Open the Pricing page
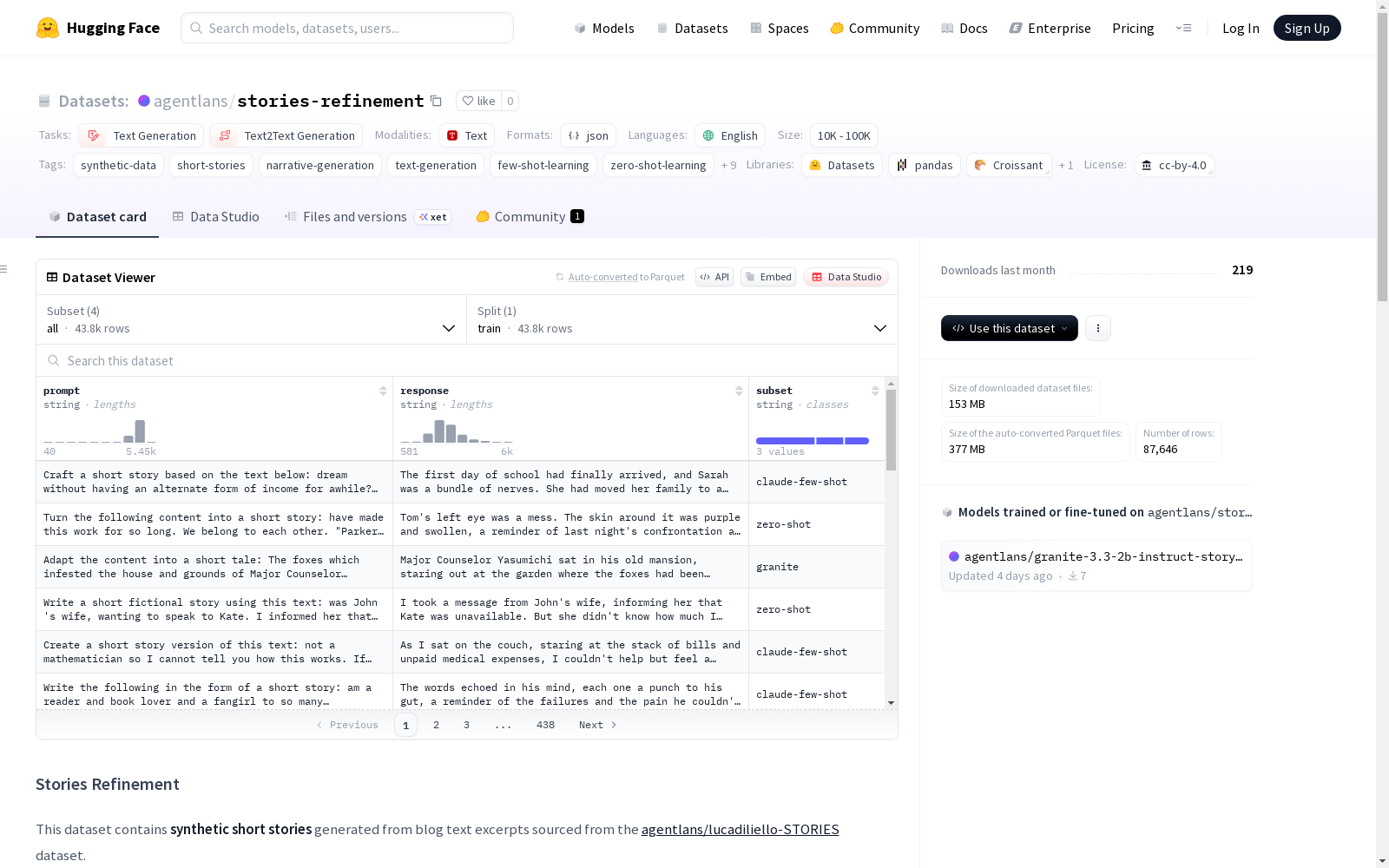The image size is (1389, 868). pos(1133,28)
